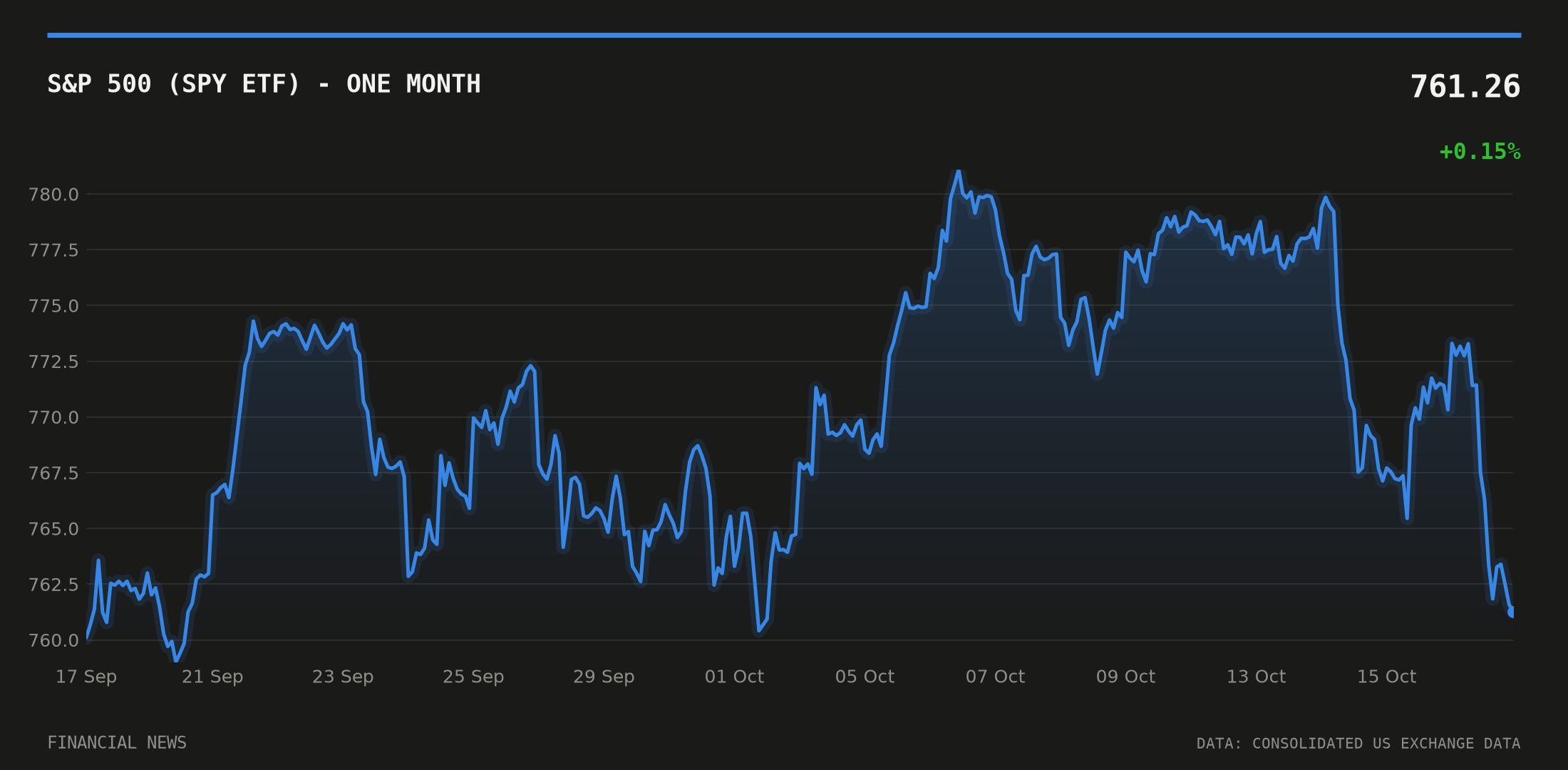Click the 17 Sep date label
The image size is (1568, 770).
86,677
